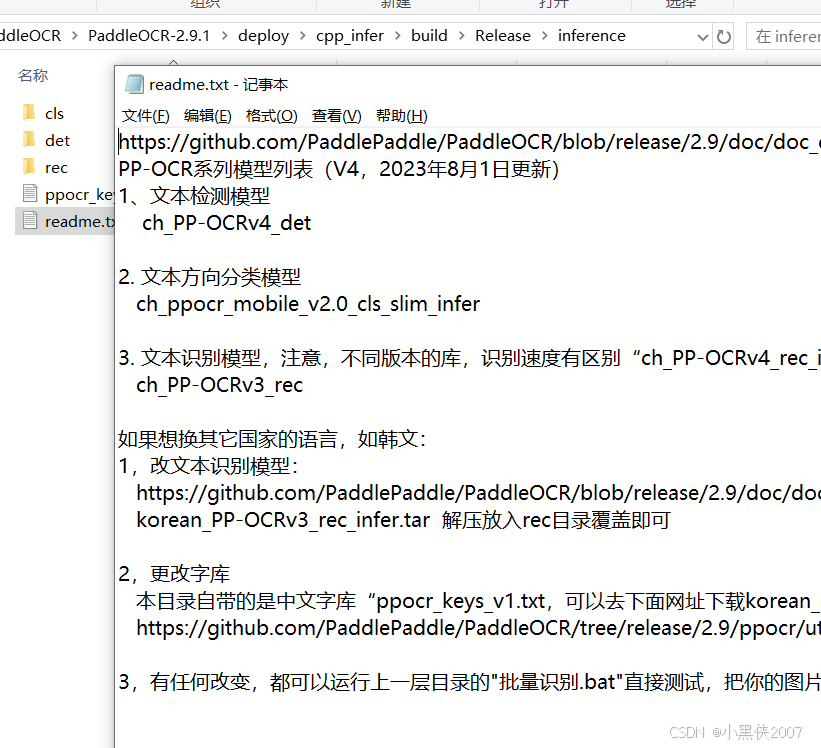The width and height of the screenshot is (821, 748).
Task: Select the readme.txt file icon
Action: tap(28, 221)
